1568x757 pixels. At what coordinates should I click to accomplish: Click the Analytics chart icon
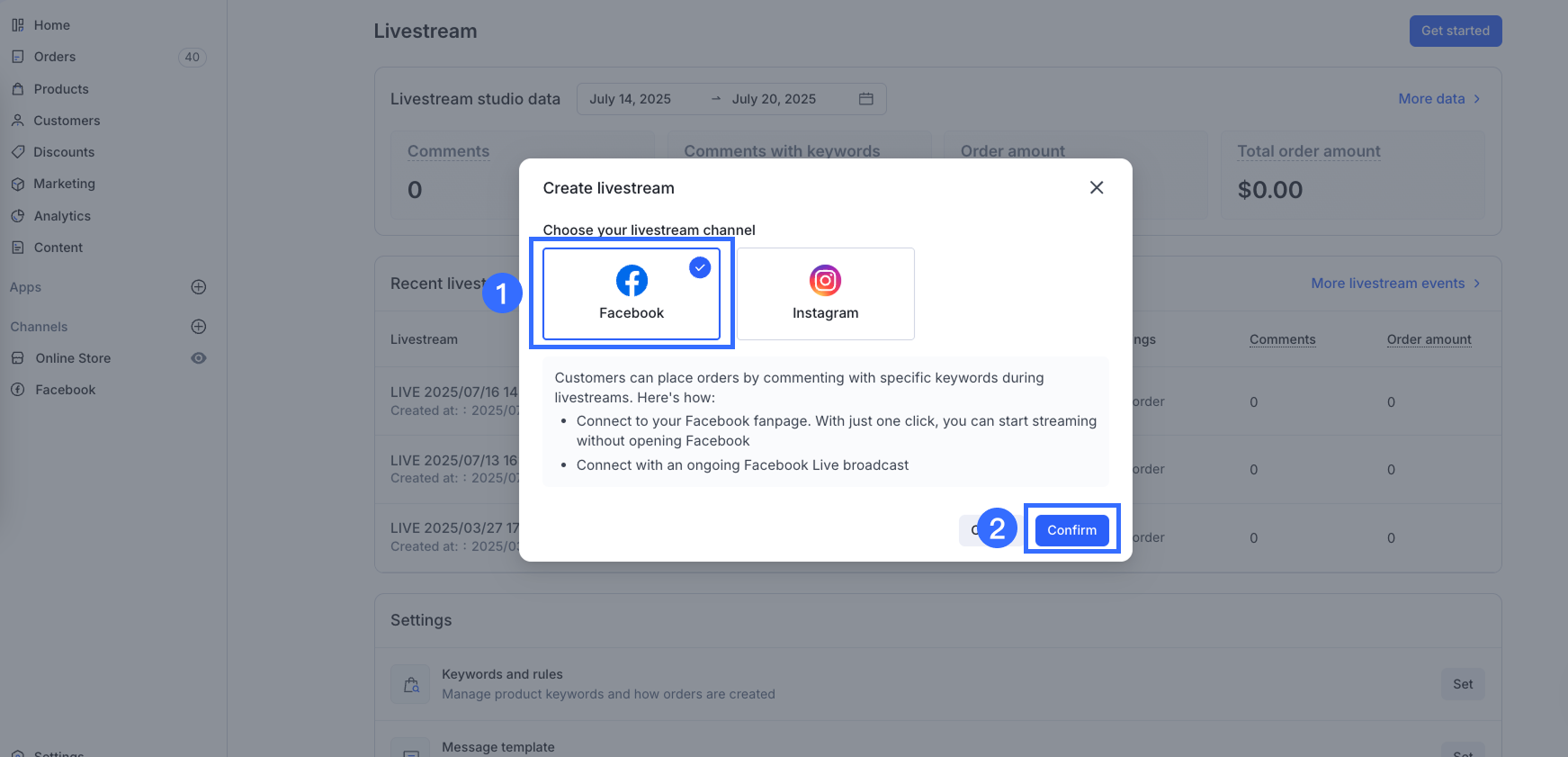pyautogui.click(x=18, y=216)
